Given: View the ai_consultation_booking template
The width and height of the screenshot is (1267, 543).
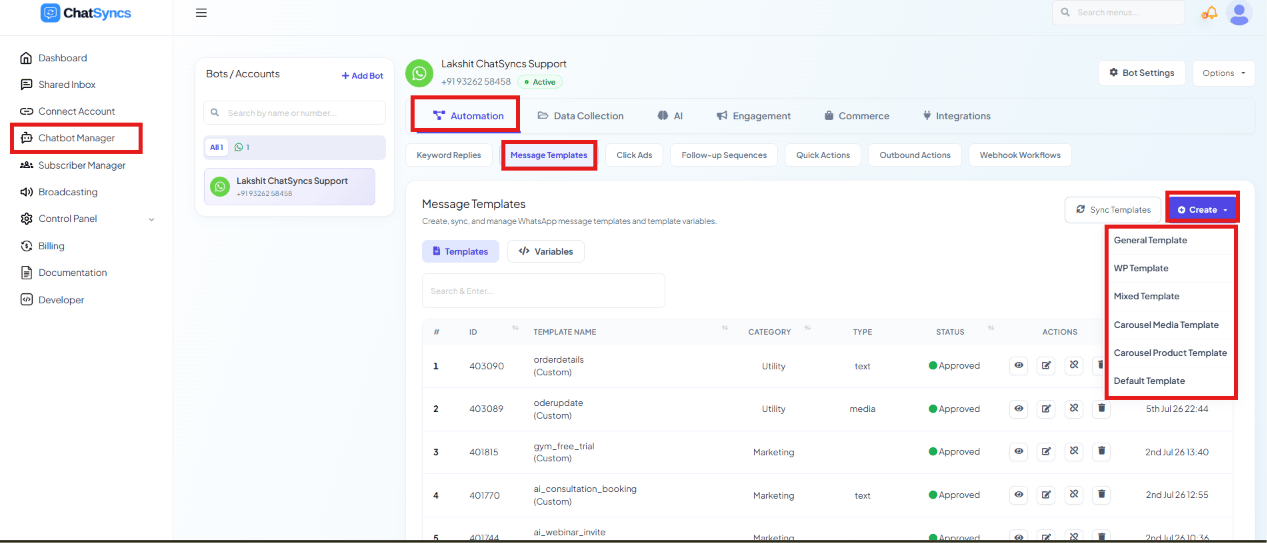Looking at the screenshot, I should 1018,495.
